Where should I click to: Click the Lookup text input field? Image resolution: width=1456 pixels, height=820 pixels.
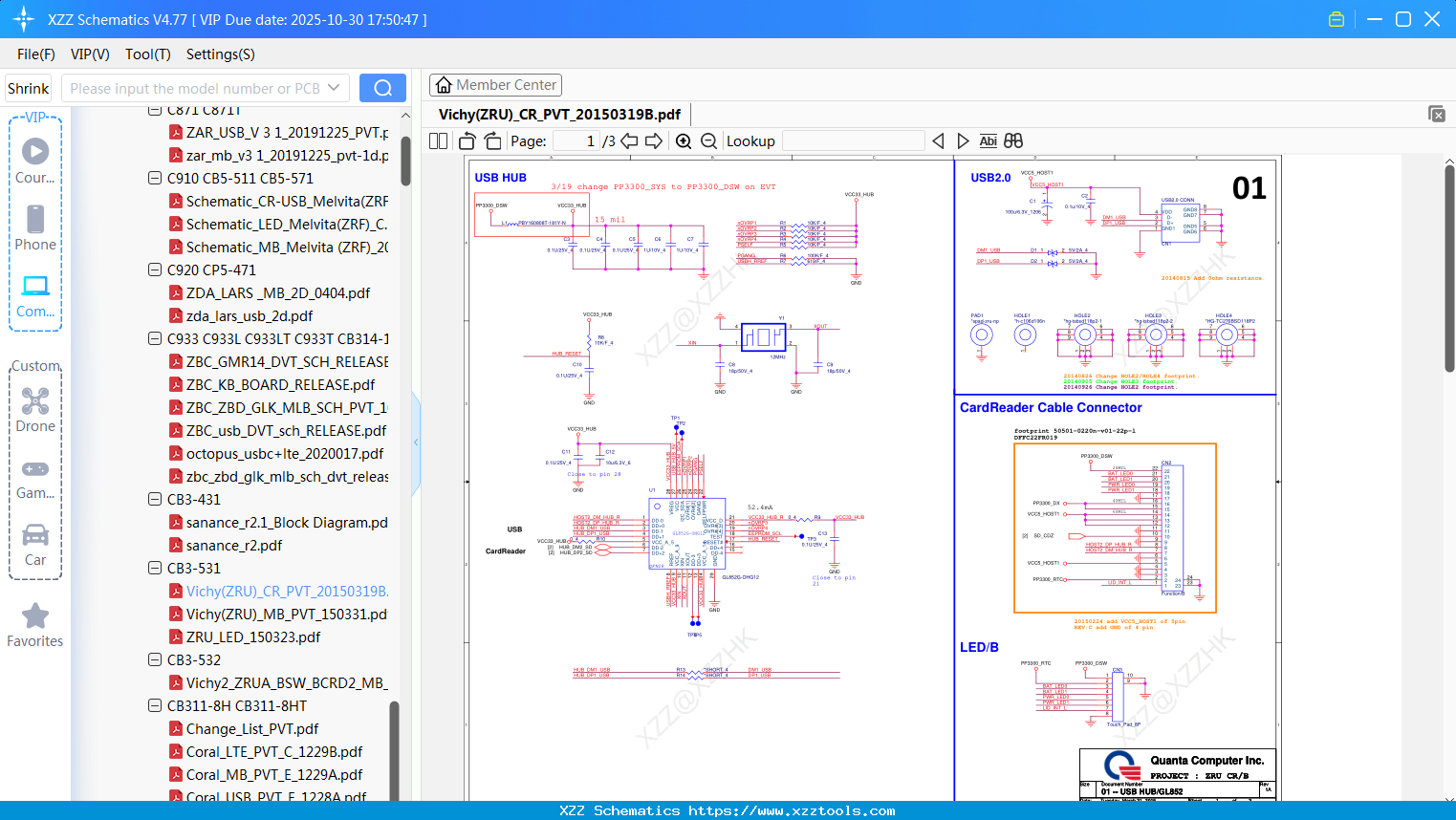coord(853,141)
